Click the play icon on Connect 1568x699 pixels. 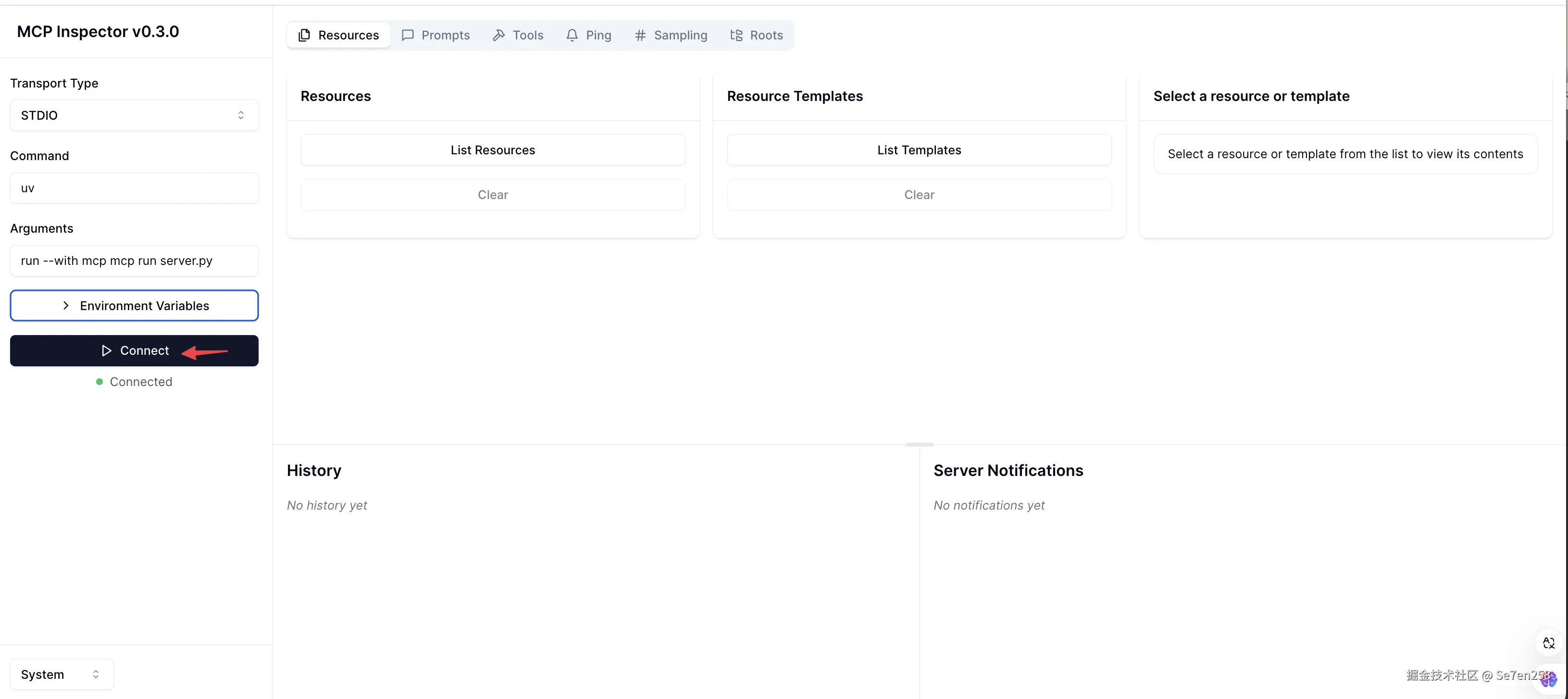click(x=107, y=351)
